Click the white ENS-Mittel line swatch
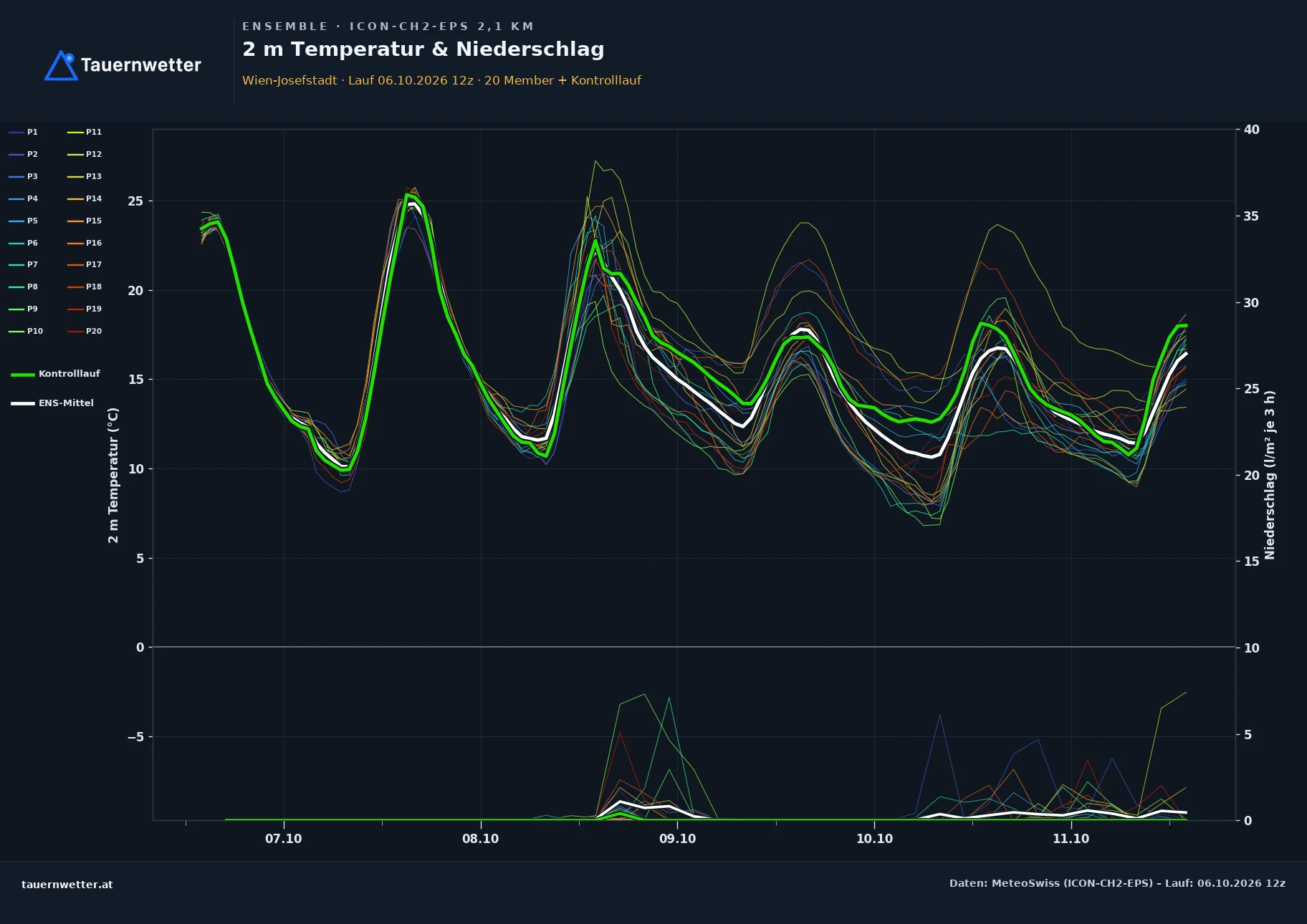The width and height of the screenshot is (1307, 924). click(23, 403)
